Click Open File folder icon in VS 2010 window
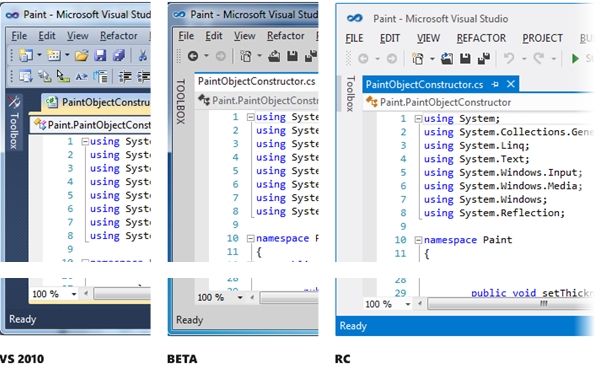The height and width of the screenshot is (372, 600). pyautogui.click(x=81, y=56)
